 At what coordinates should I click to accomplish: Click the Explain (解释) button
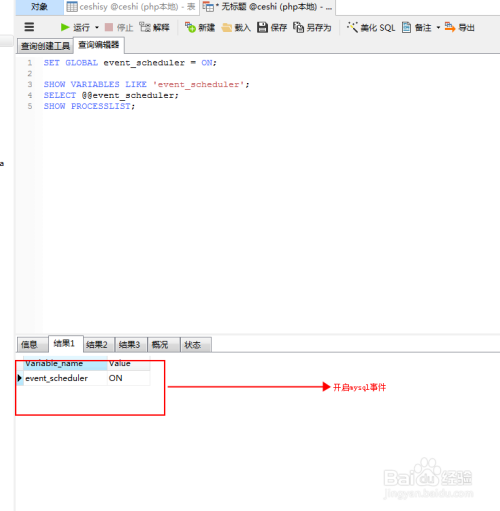(x=154, y=27)
